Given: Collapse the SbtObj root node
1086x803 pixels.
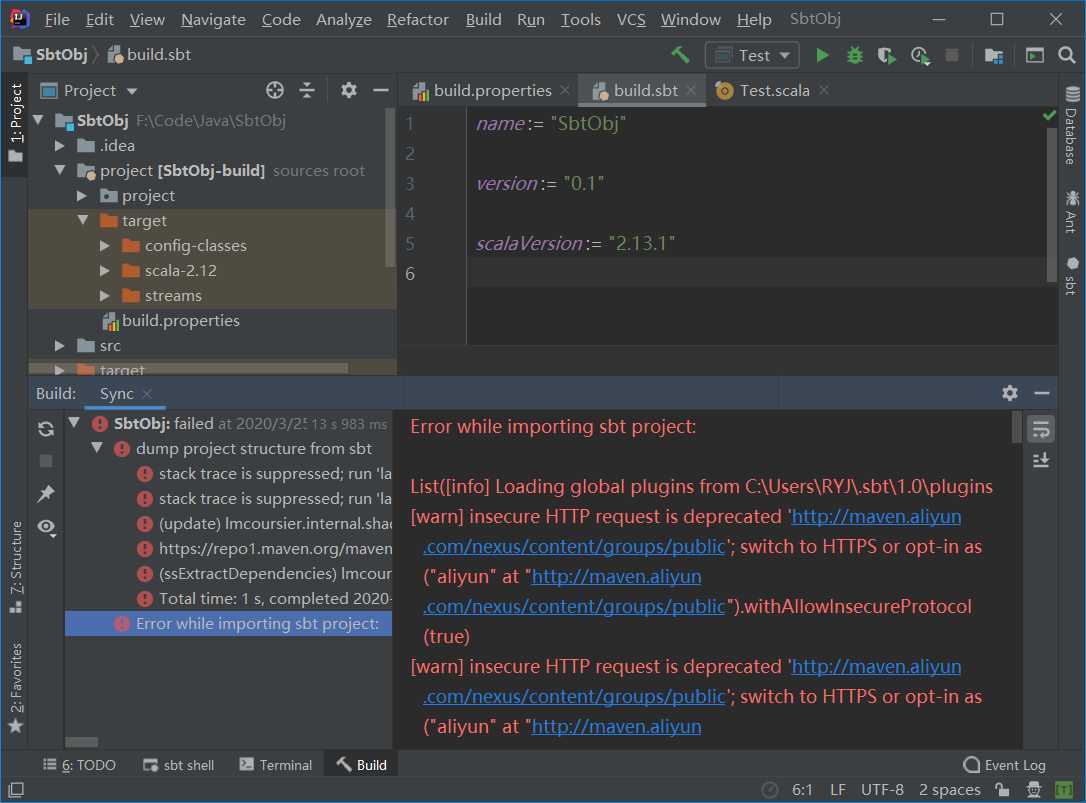Looking at the screenshot, I should (39, 120).
